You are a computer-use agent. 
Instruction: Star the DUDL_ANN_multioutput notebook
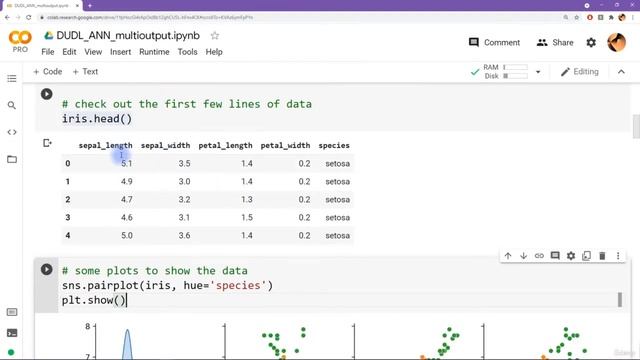(215, 36)
